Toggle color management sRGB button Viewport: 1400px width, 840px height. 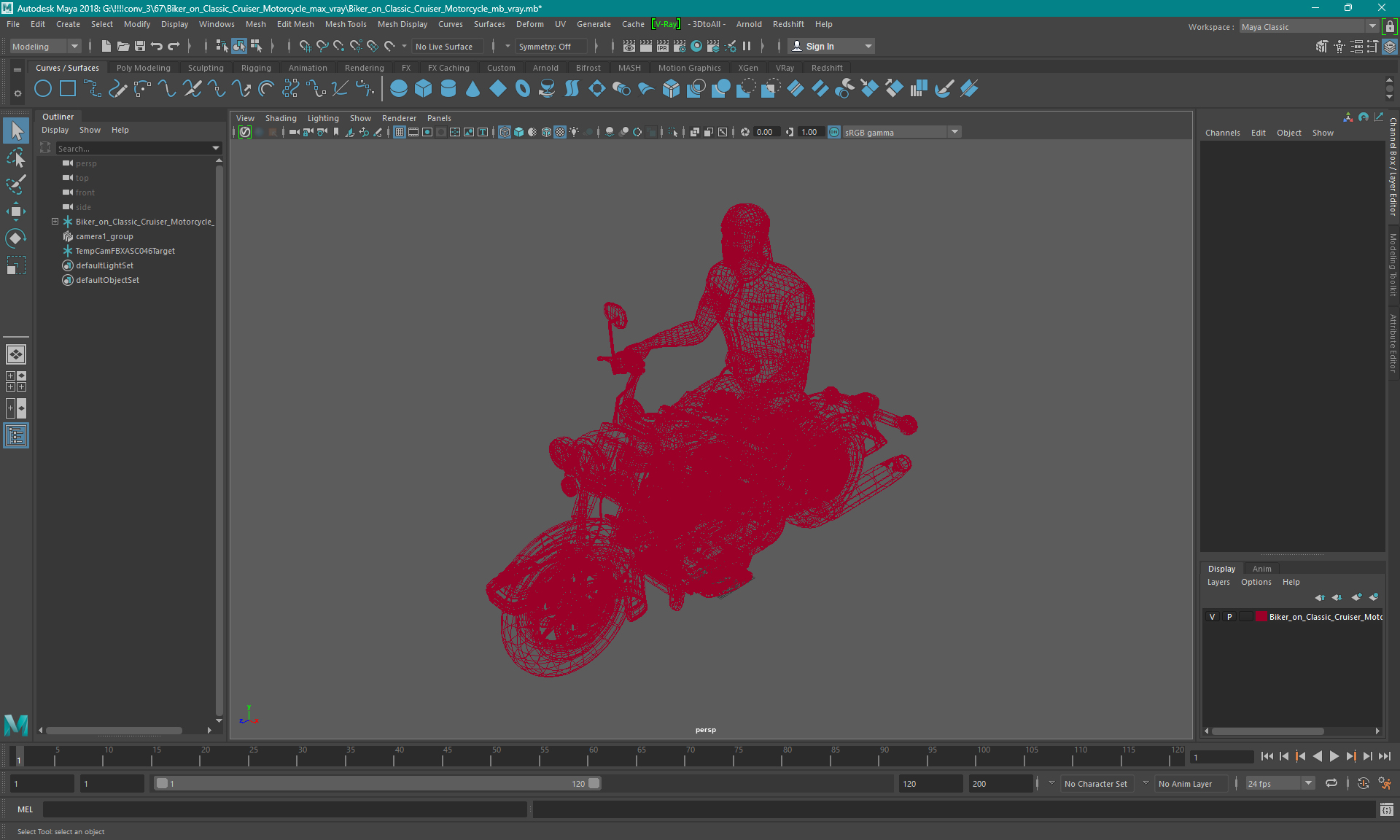[x=834, y=132]
